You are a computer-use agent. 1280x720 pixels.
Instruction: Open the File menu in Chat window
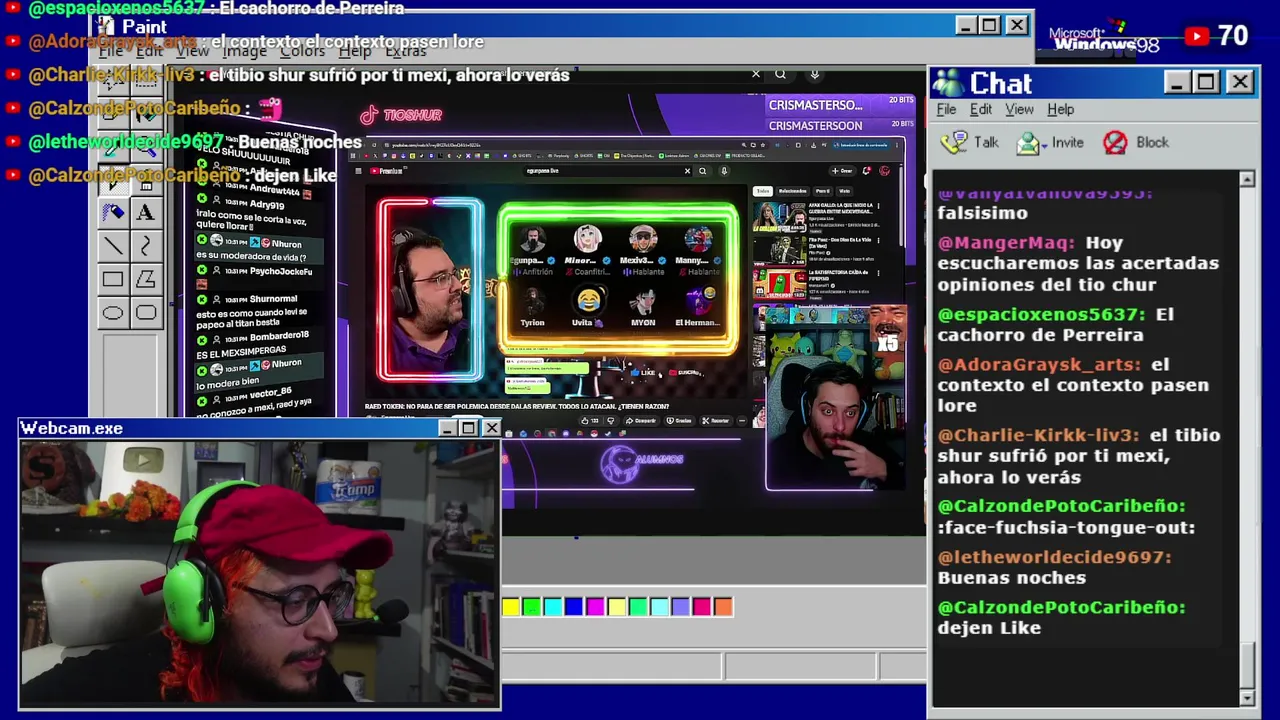[946, 109]
